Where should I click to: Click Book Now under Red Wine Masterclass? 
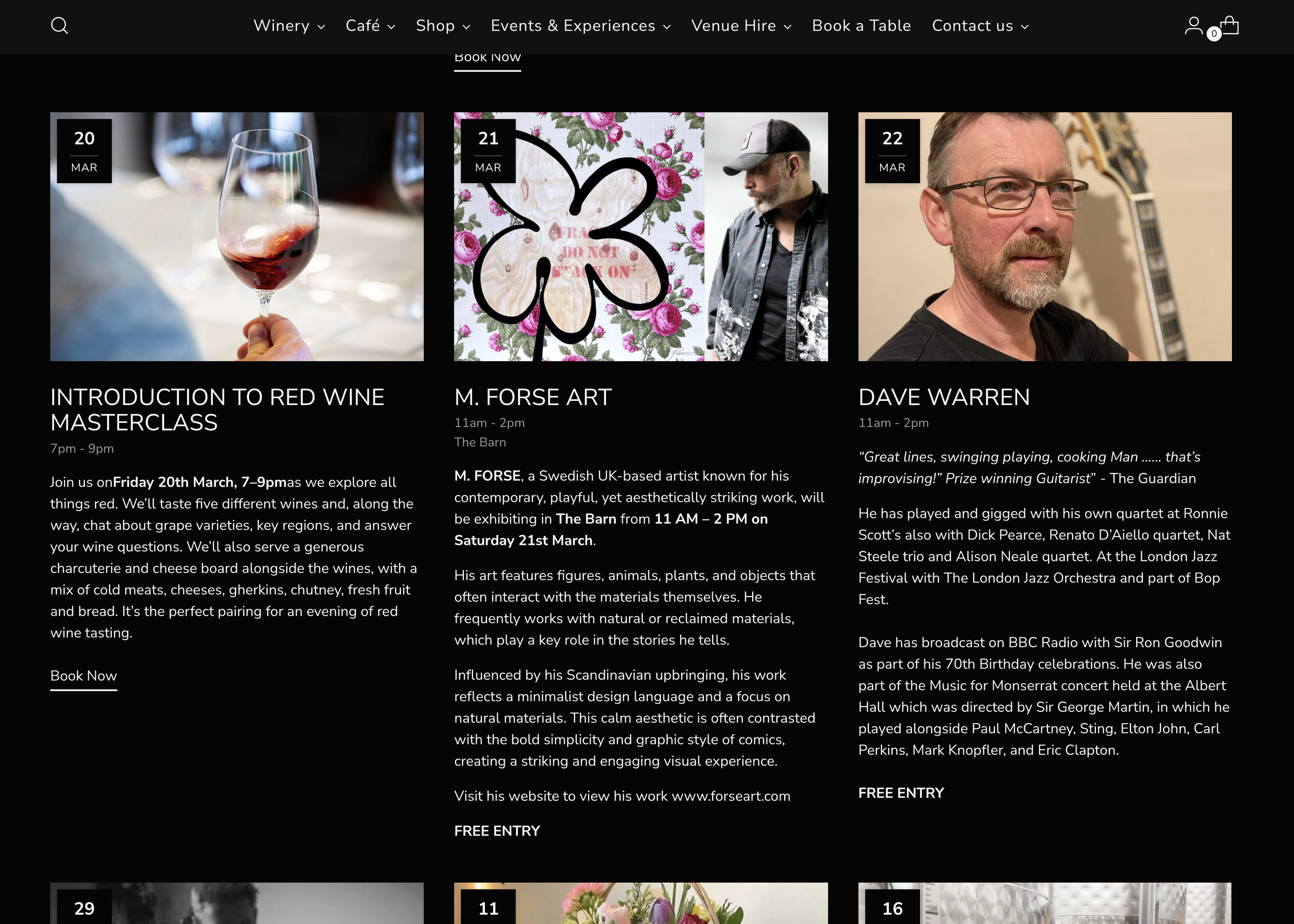84,676
